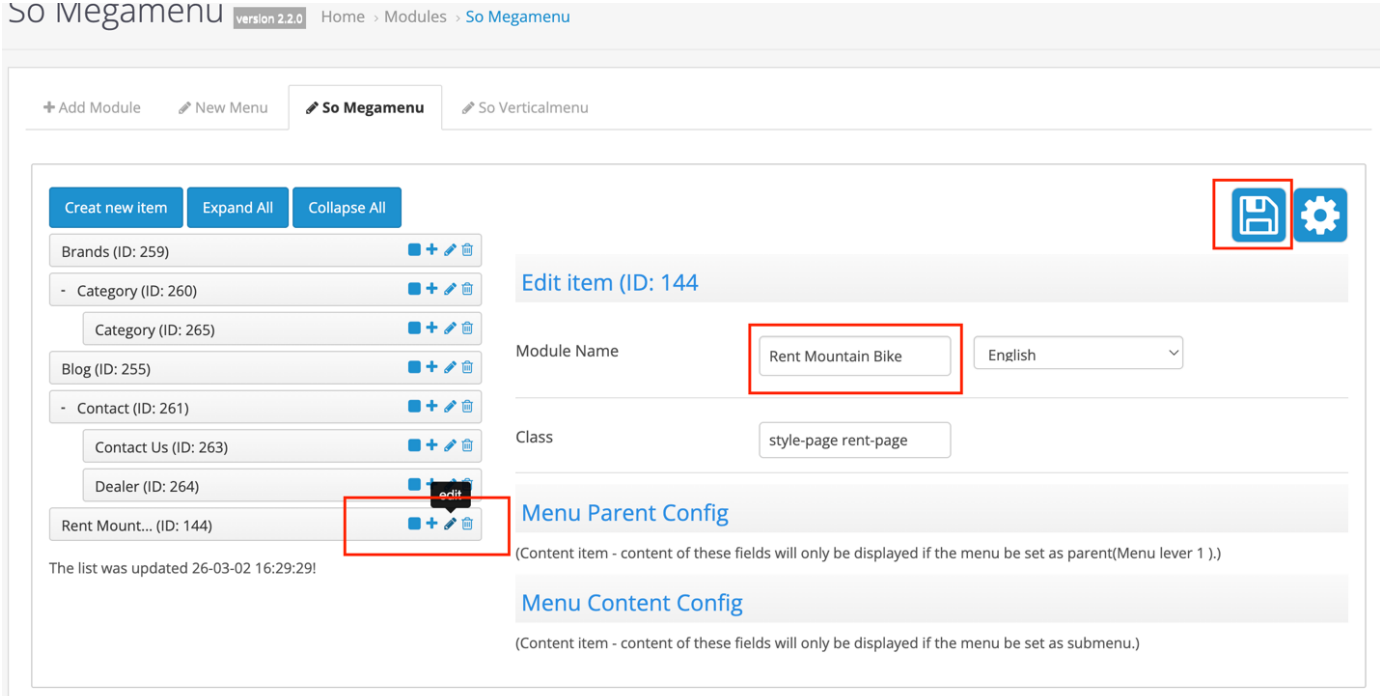This screenshot has height=696, width=1380.
Task: Click the save floppy disk icon
Action: (1258, 215)
